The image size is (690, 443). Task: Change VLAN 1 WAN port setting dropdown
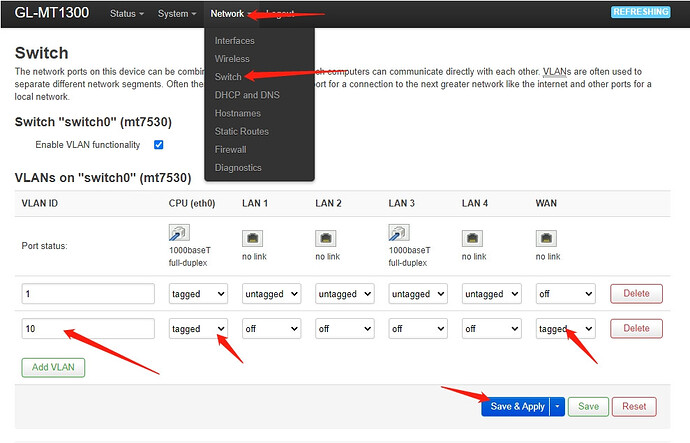(565, 294)
